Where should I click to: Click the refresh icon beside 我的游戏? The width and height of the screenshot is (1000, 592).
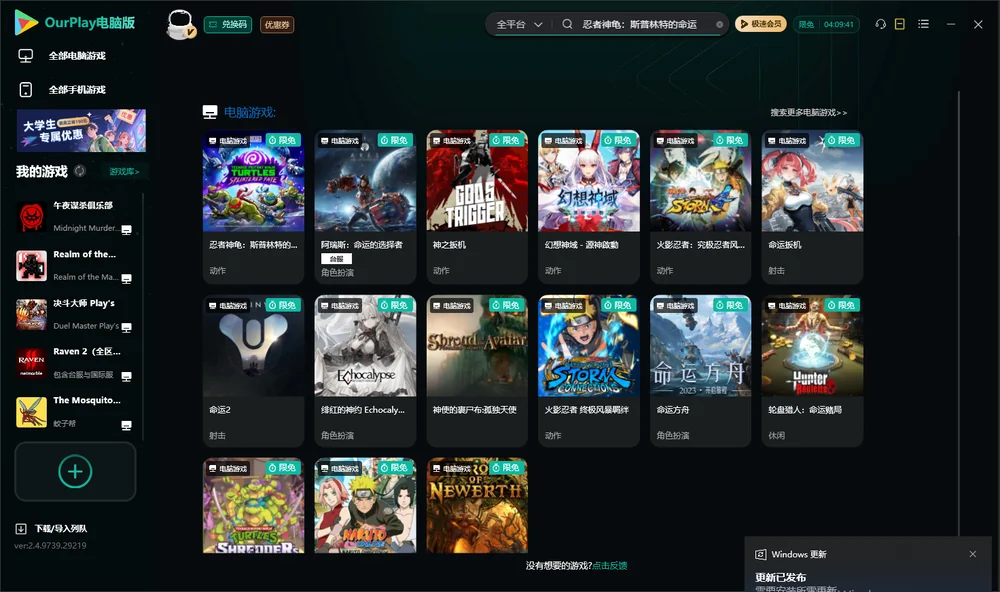tap(80, 171)
